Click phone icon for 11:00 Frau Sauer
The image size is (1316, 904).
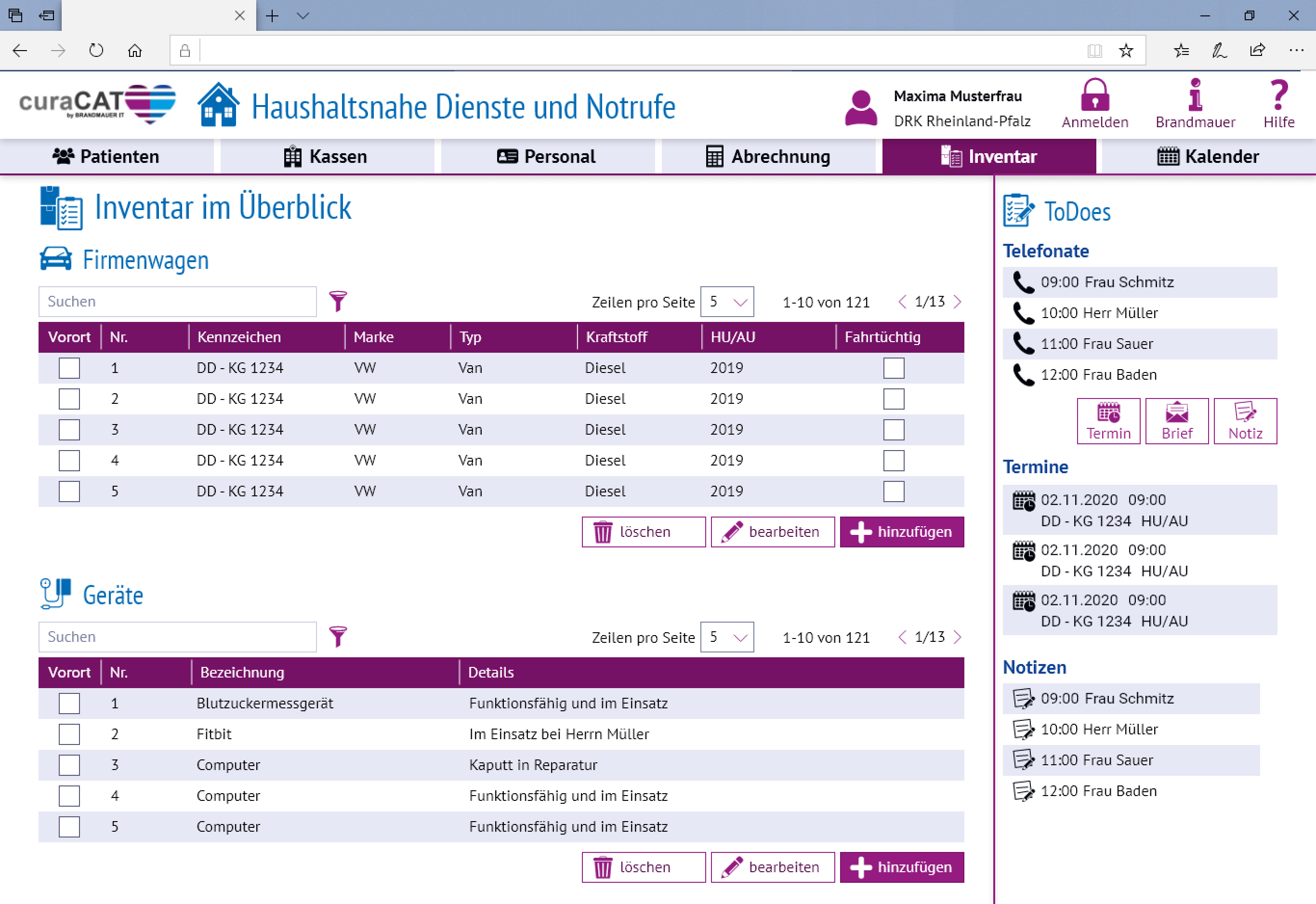(1023, 344)
